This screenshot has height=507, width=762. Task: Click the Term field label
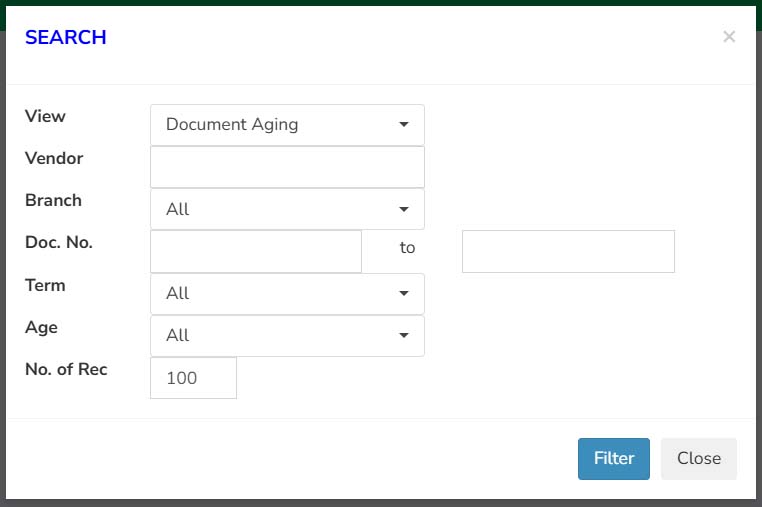[x=45, y=285]
